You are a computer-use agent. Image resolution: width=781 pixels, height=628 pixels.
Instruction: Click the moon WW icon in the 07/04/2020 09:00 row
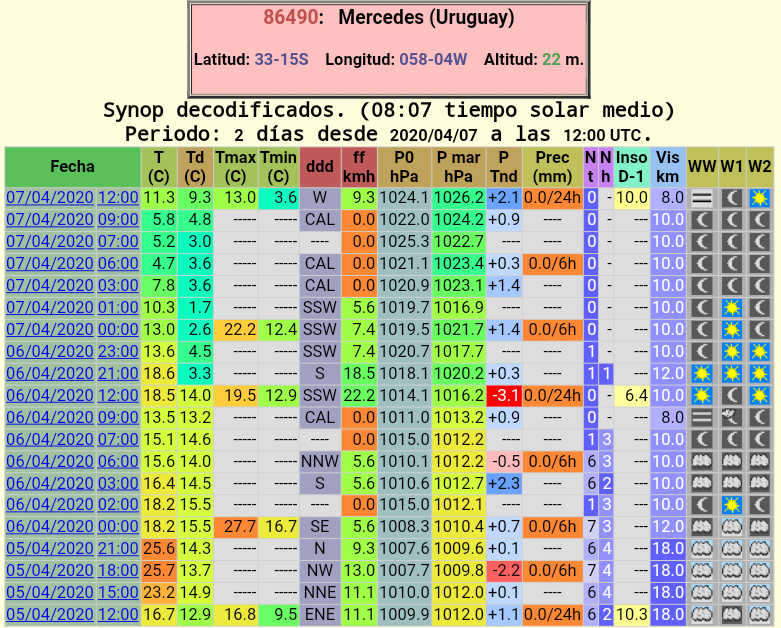tap(702, 220)
